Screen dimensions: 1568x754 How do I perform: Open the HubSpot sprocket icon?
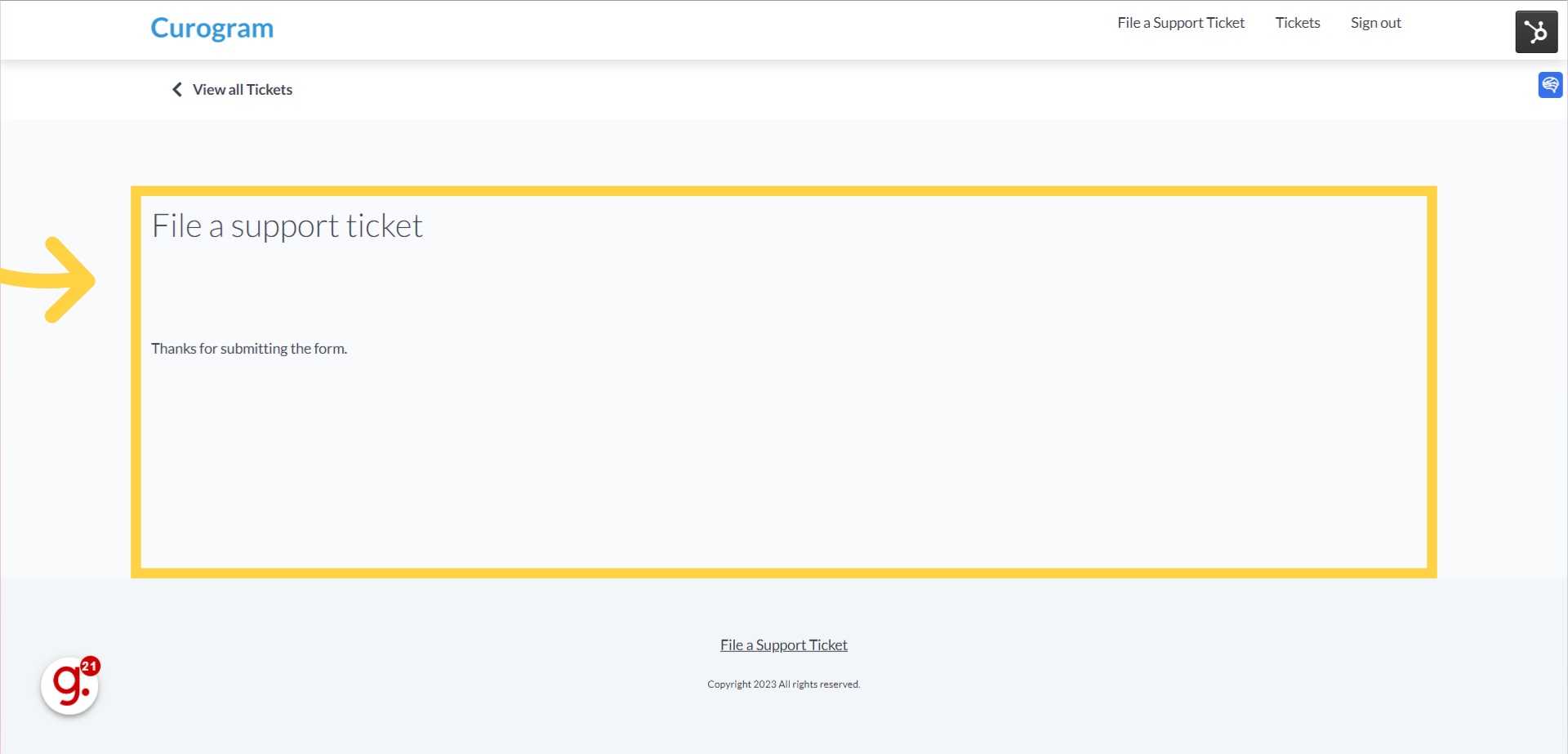point(1536,32)
